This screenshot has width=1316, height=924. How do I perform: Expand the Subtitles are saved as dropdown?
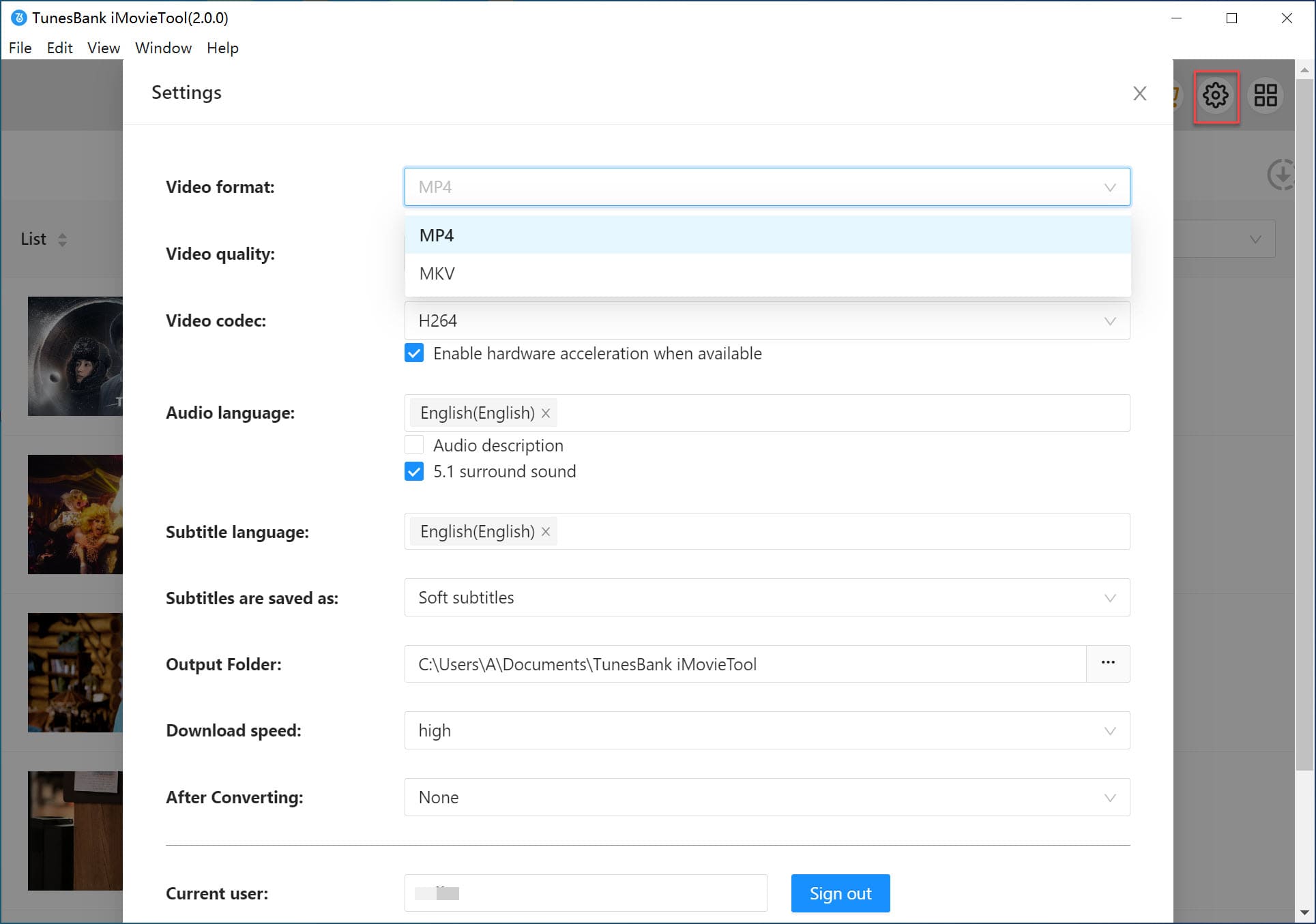[x=1110, y=597]
